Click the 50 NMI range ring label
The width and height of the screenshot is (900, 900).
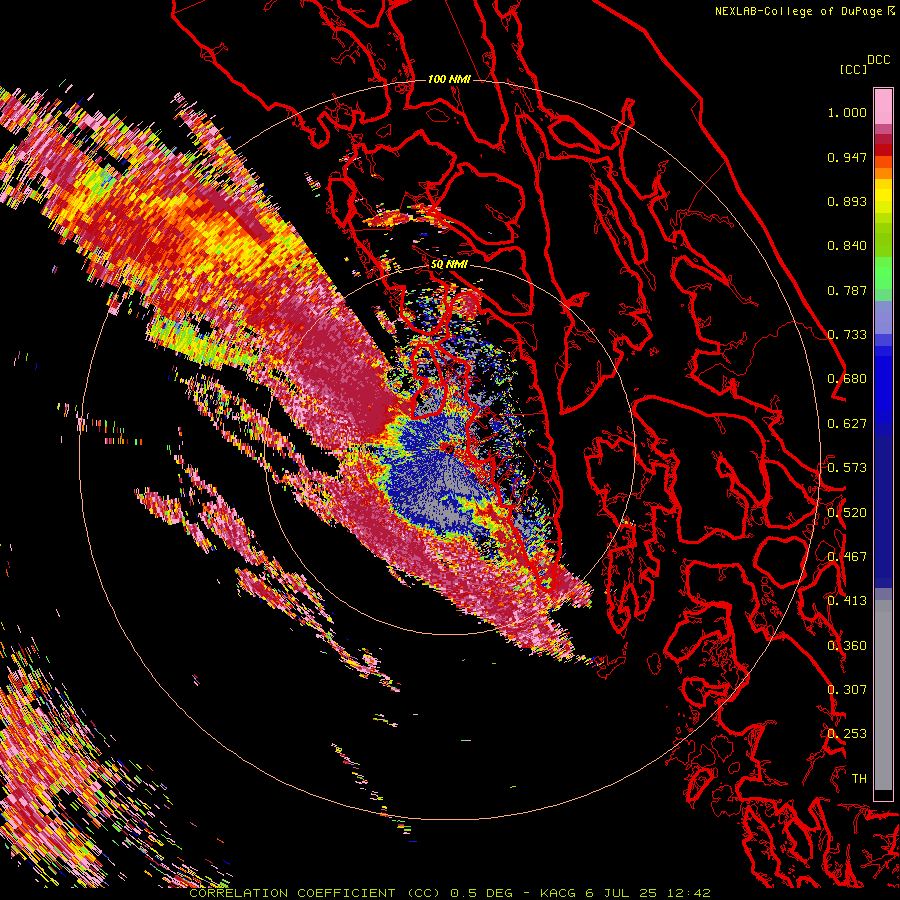(x=449, y=265)
